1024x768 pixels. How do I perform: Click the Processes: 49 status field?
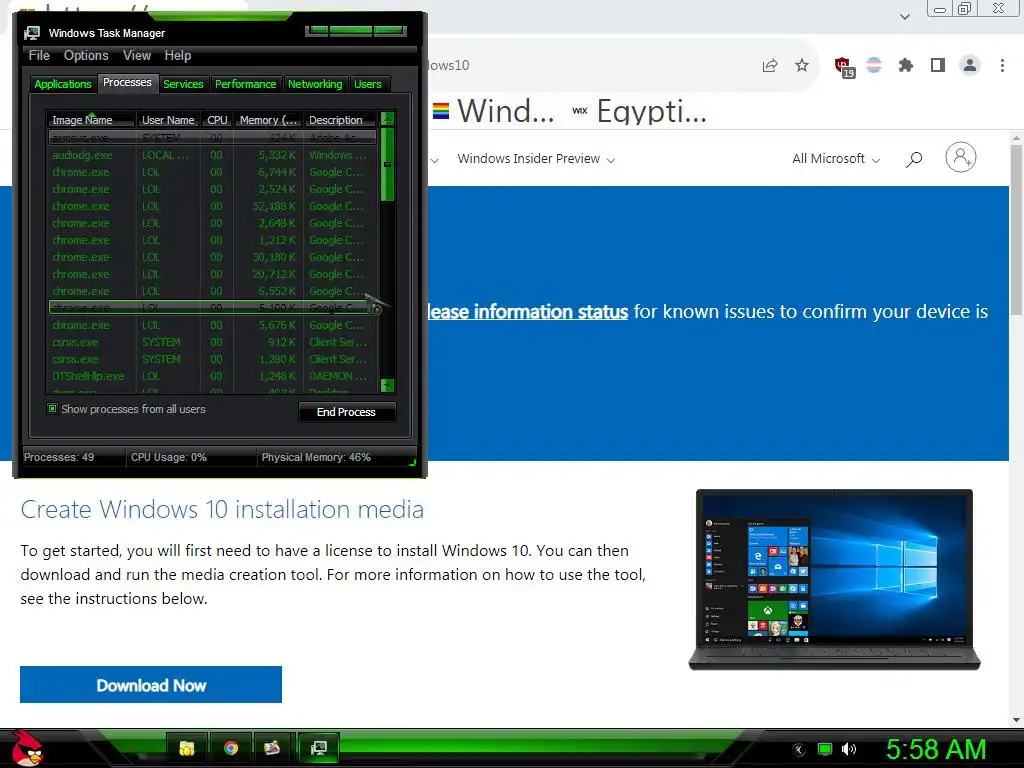(x=73, y=457)
